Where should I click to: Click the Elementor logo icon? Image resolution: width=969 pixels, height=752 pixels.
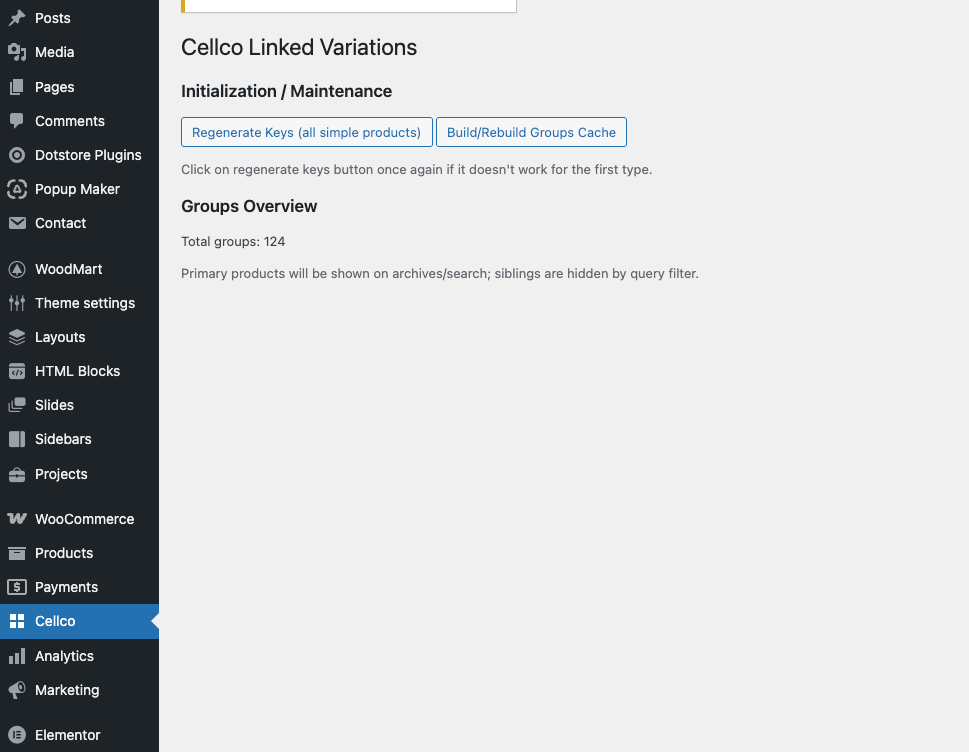[17, 735]
